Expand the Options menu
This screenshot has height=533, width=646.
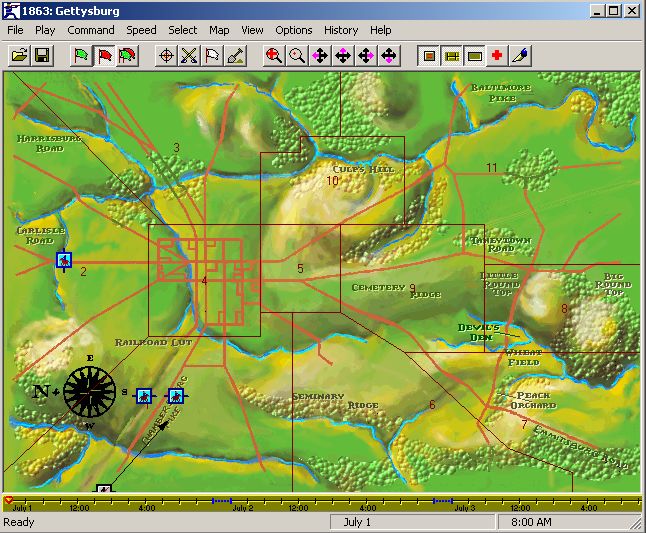294,30
